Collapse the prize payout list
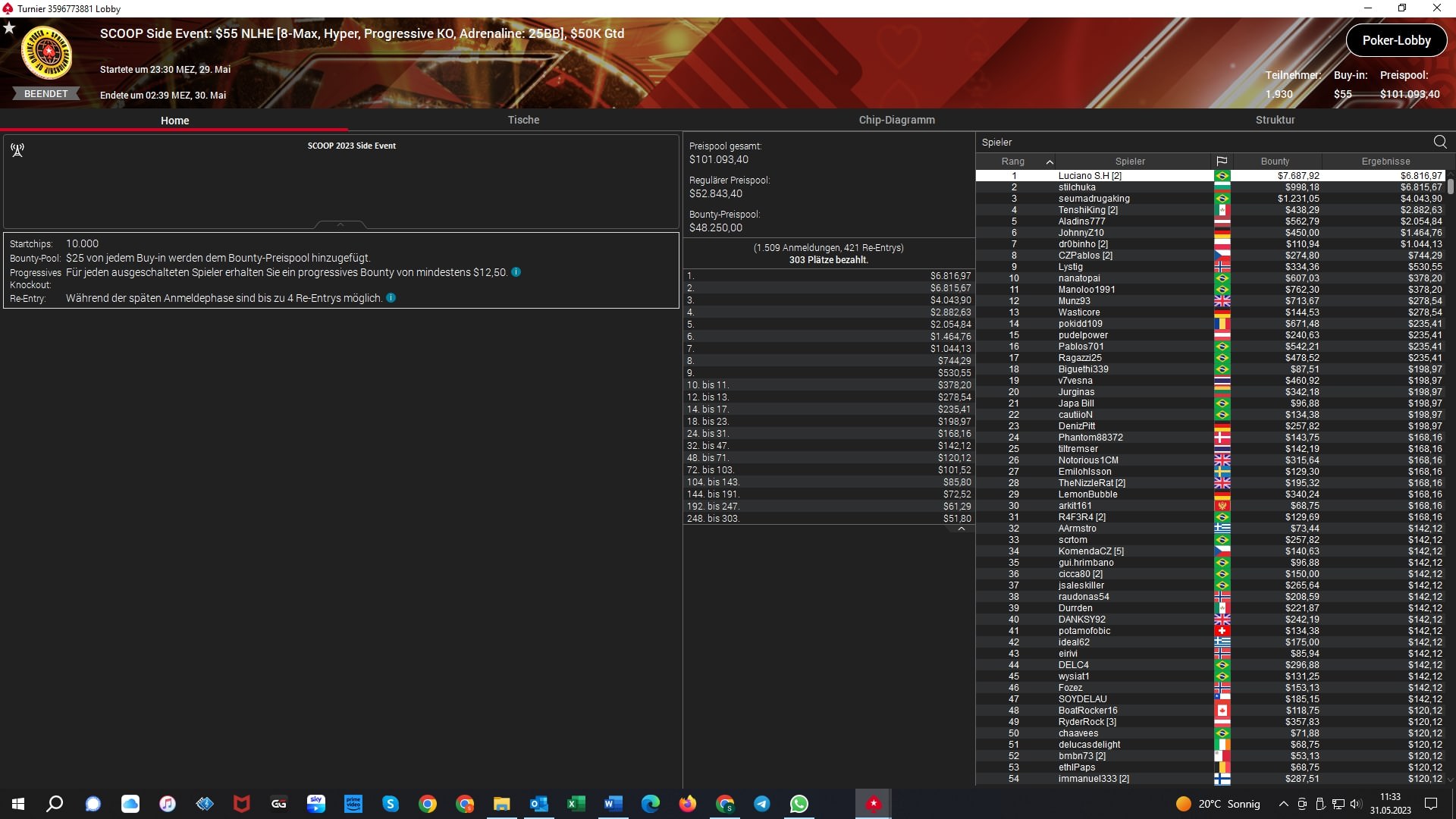 tap(962, 529)
